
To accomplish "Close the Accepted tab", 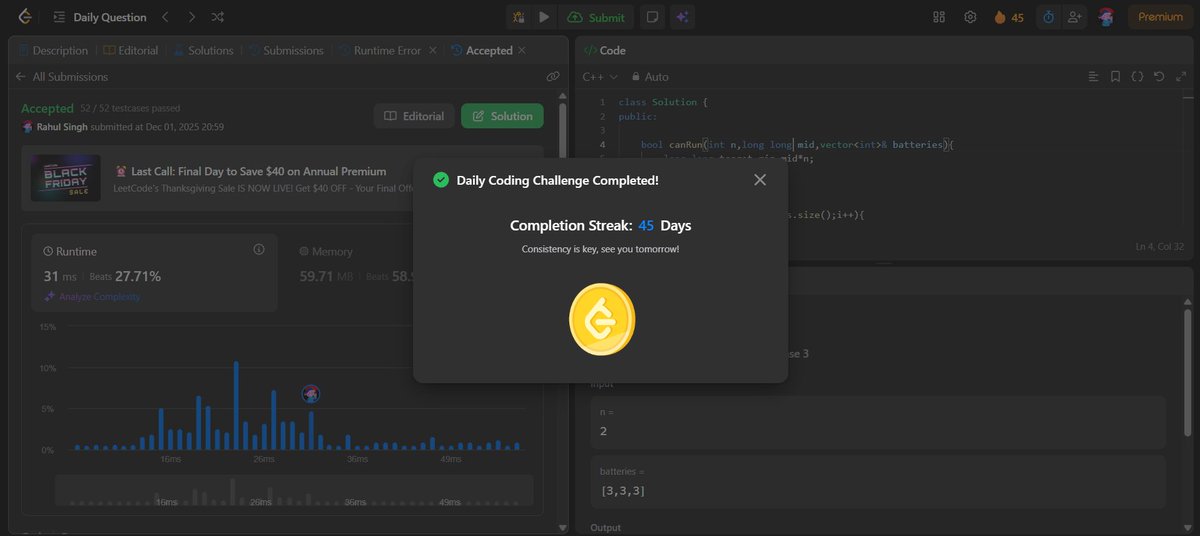I will tap(524, 50).
